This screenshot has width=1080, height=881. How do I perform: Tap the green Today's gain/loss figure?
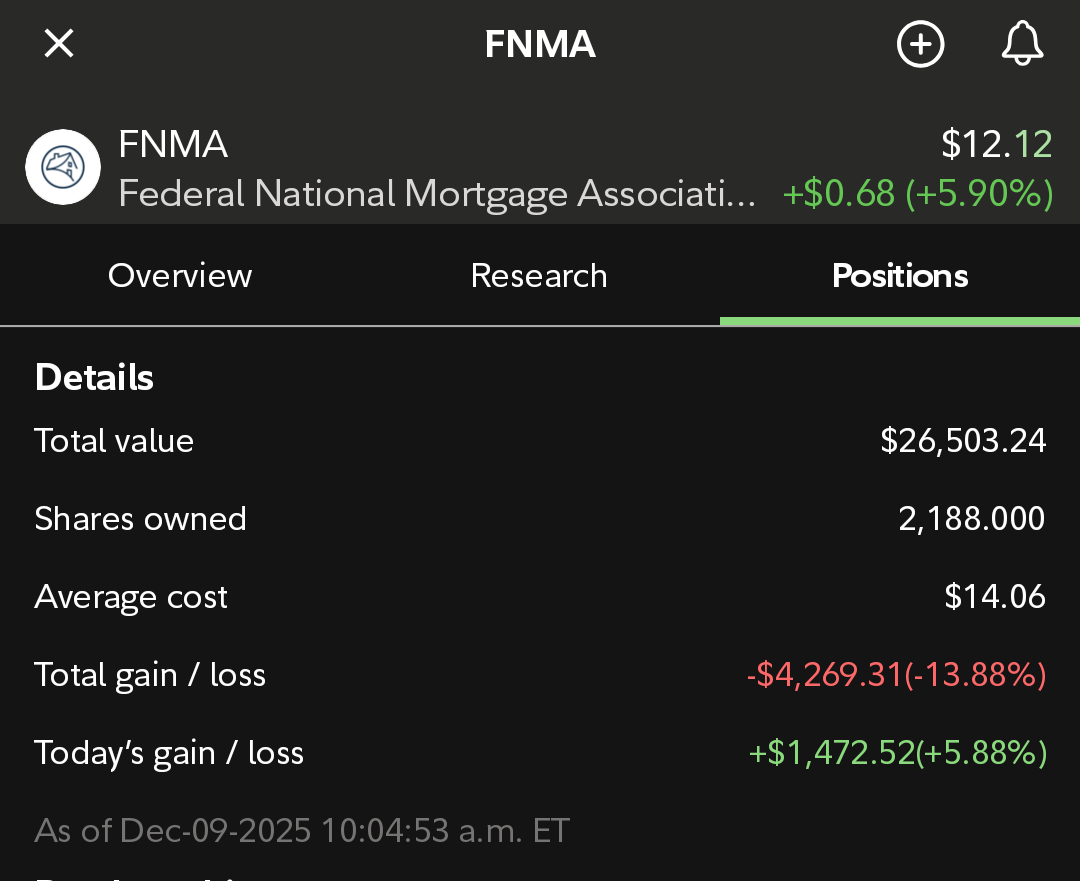898,753
